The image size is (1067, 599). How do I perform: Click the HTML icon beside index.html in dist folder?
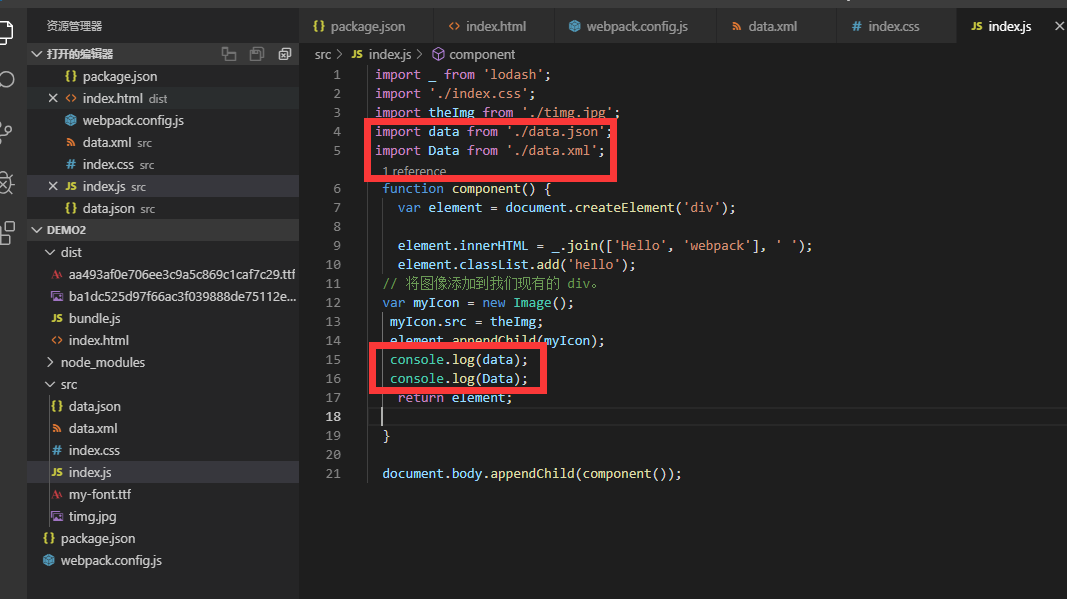point(57,340)
